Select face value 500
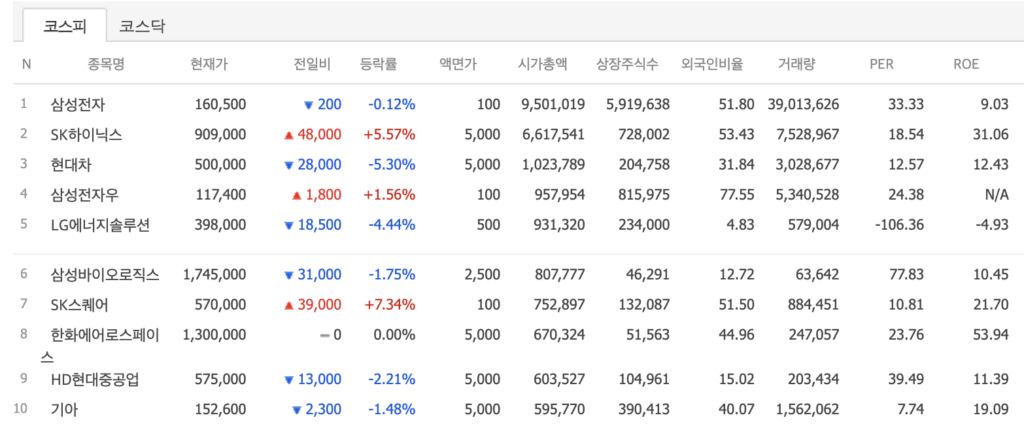 488,225
